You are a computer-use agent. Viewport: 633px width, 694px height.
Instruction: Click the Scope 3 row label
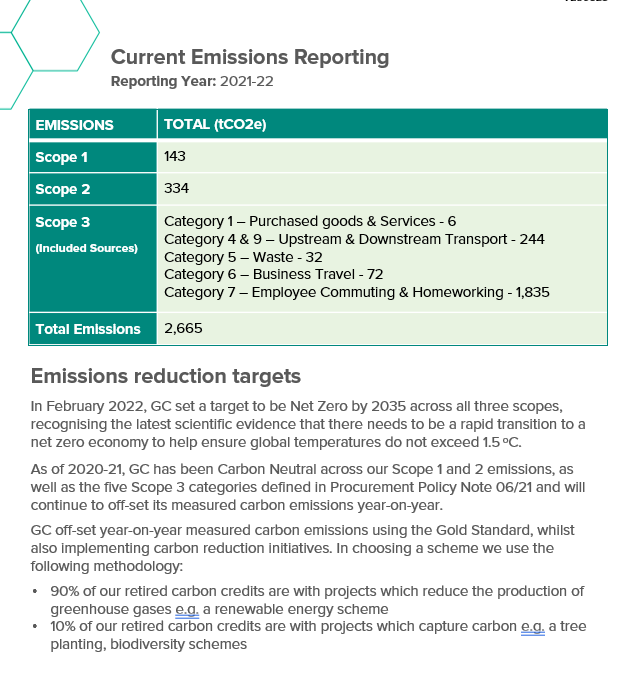tap(62, 222)
